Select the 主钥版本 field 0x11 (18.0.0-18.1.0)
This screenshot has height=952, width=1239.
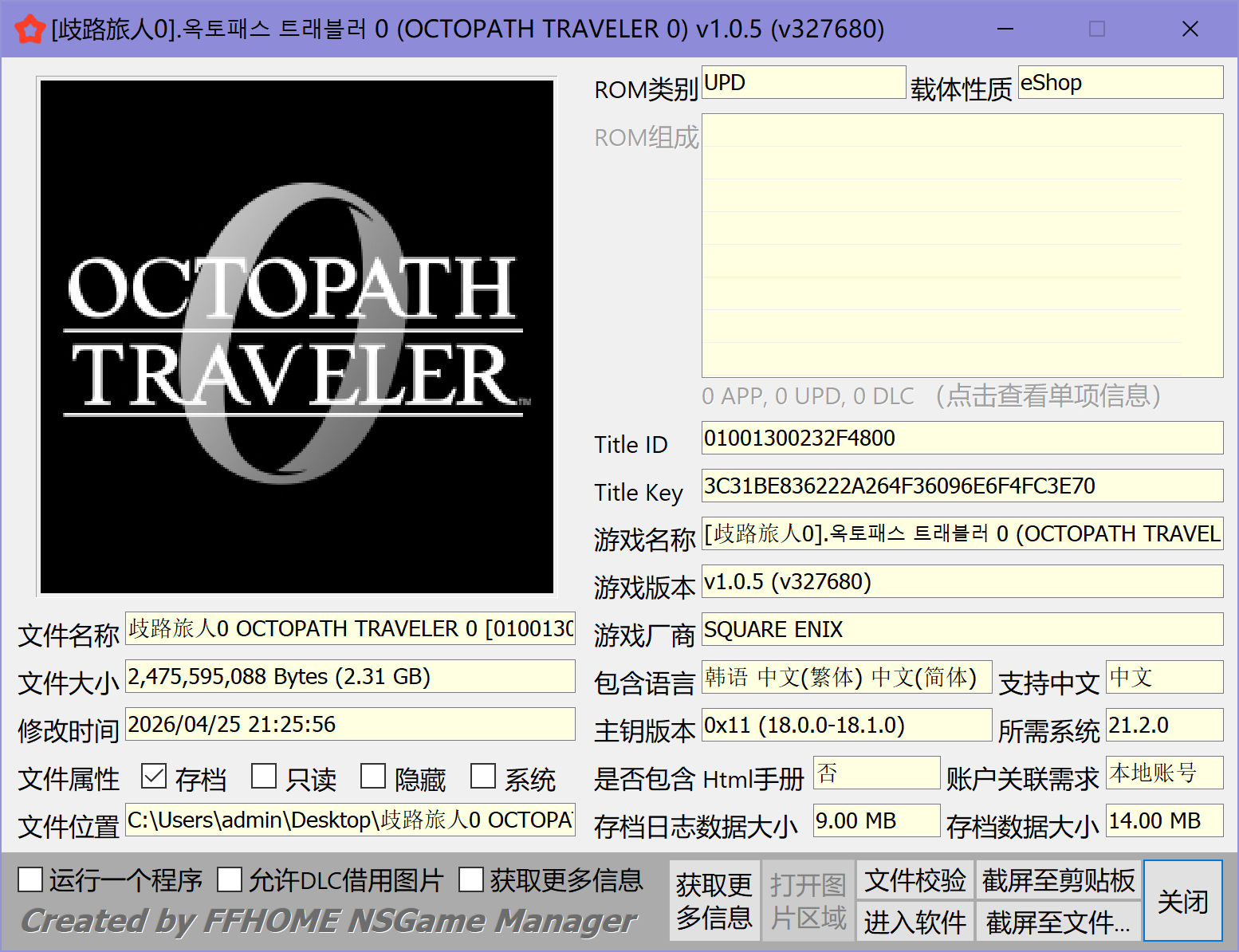pyautogui.click(x=847, y=725)
